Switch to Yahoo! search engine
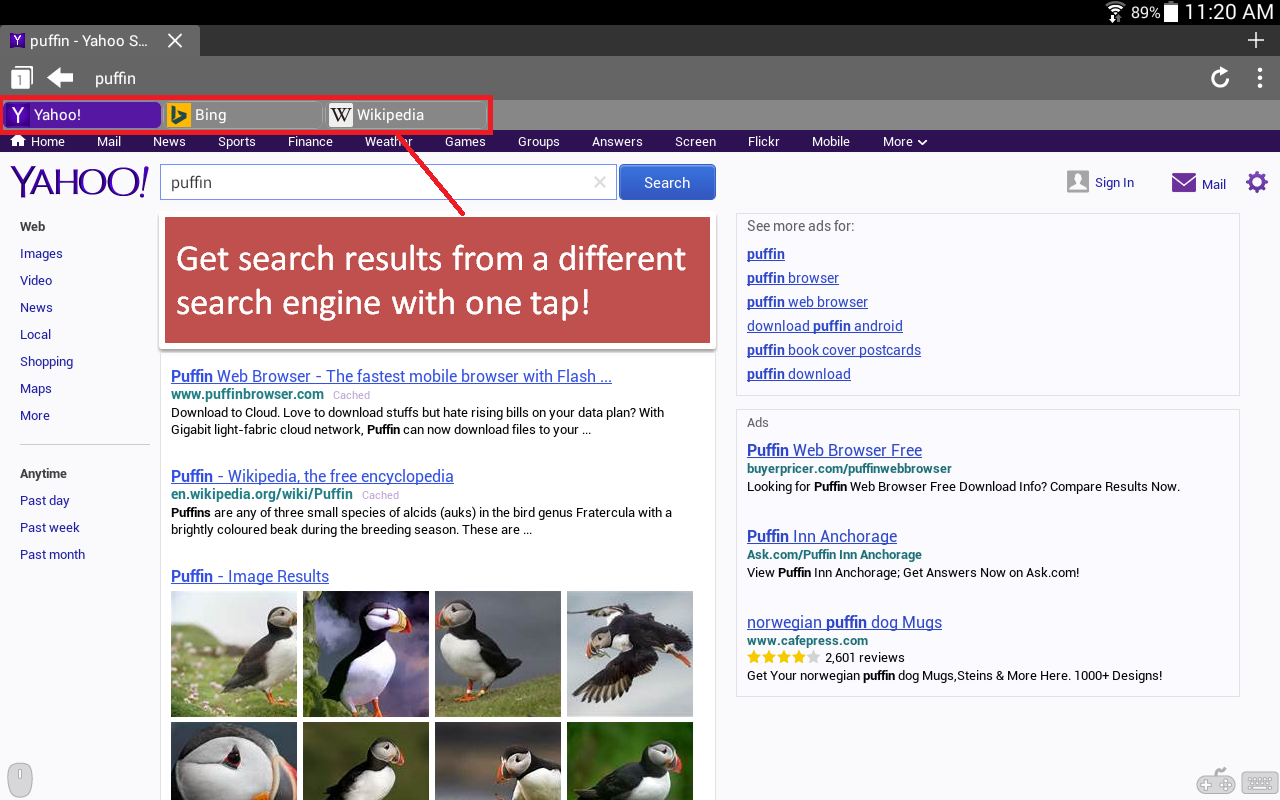1280x800 pixels. 83,115
